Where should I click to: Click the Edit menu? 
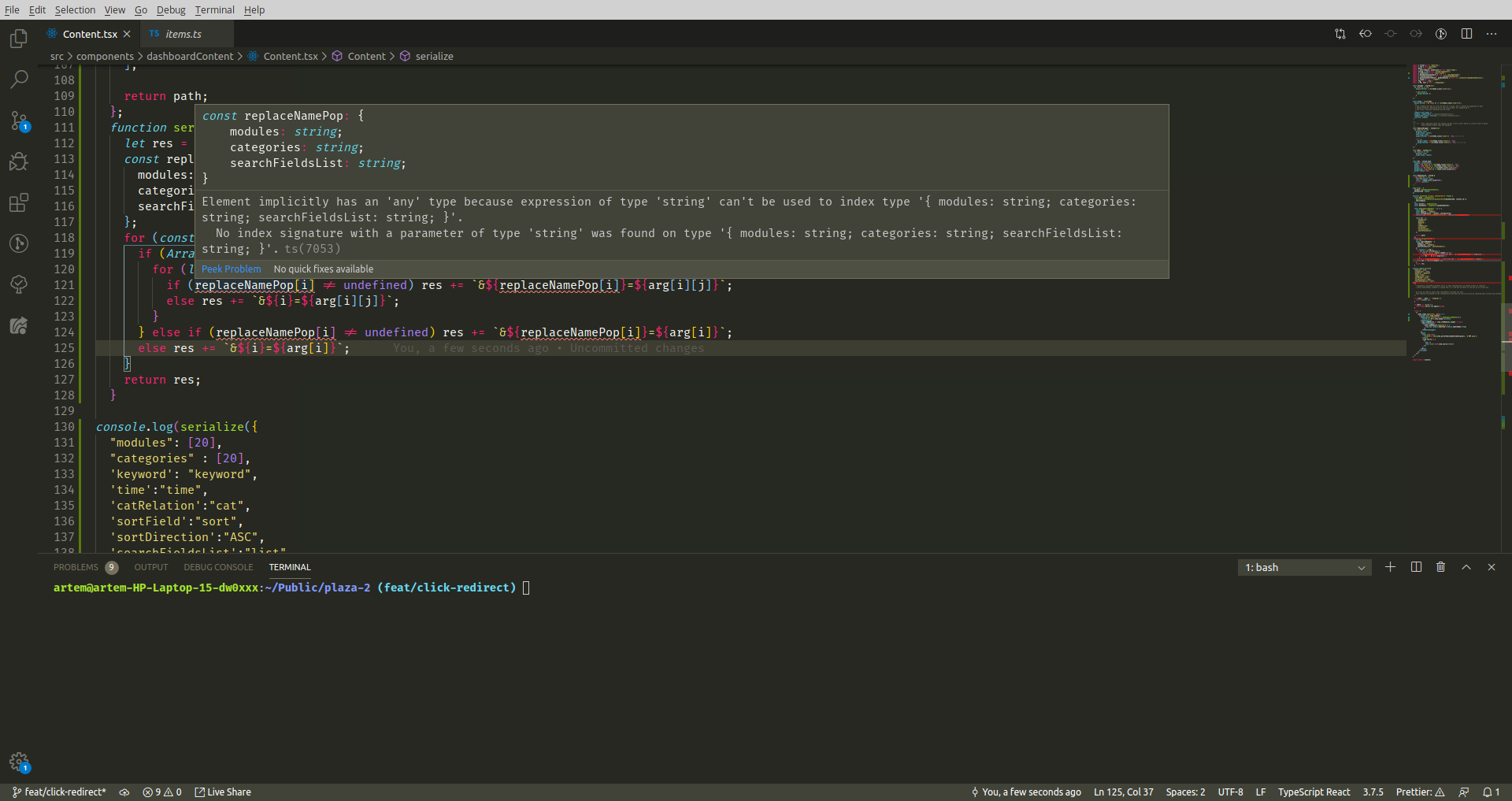pyautogui.click(x=37, y=9)
